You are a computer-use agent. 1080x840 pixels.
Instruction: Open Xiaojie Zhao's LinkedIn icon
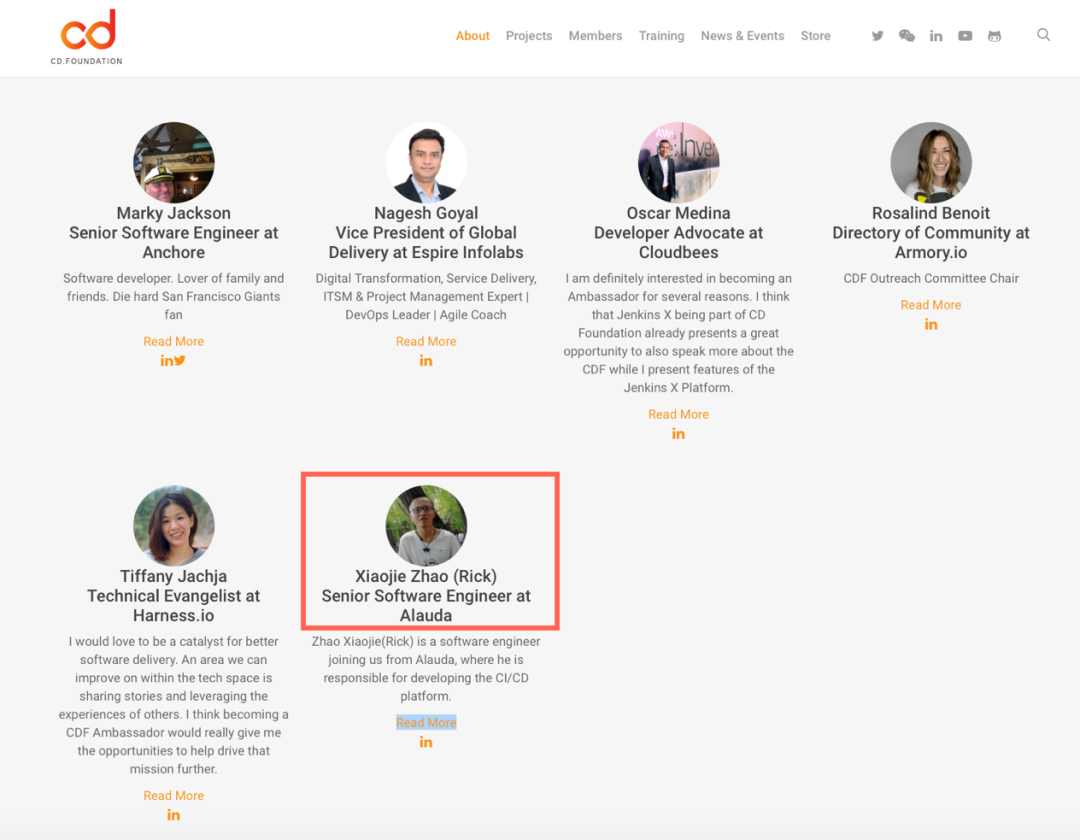coord(426,742)
